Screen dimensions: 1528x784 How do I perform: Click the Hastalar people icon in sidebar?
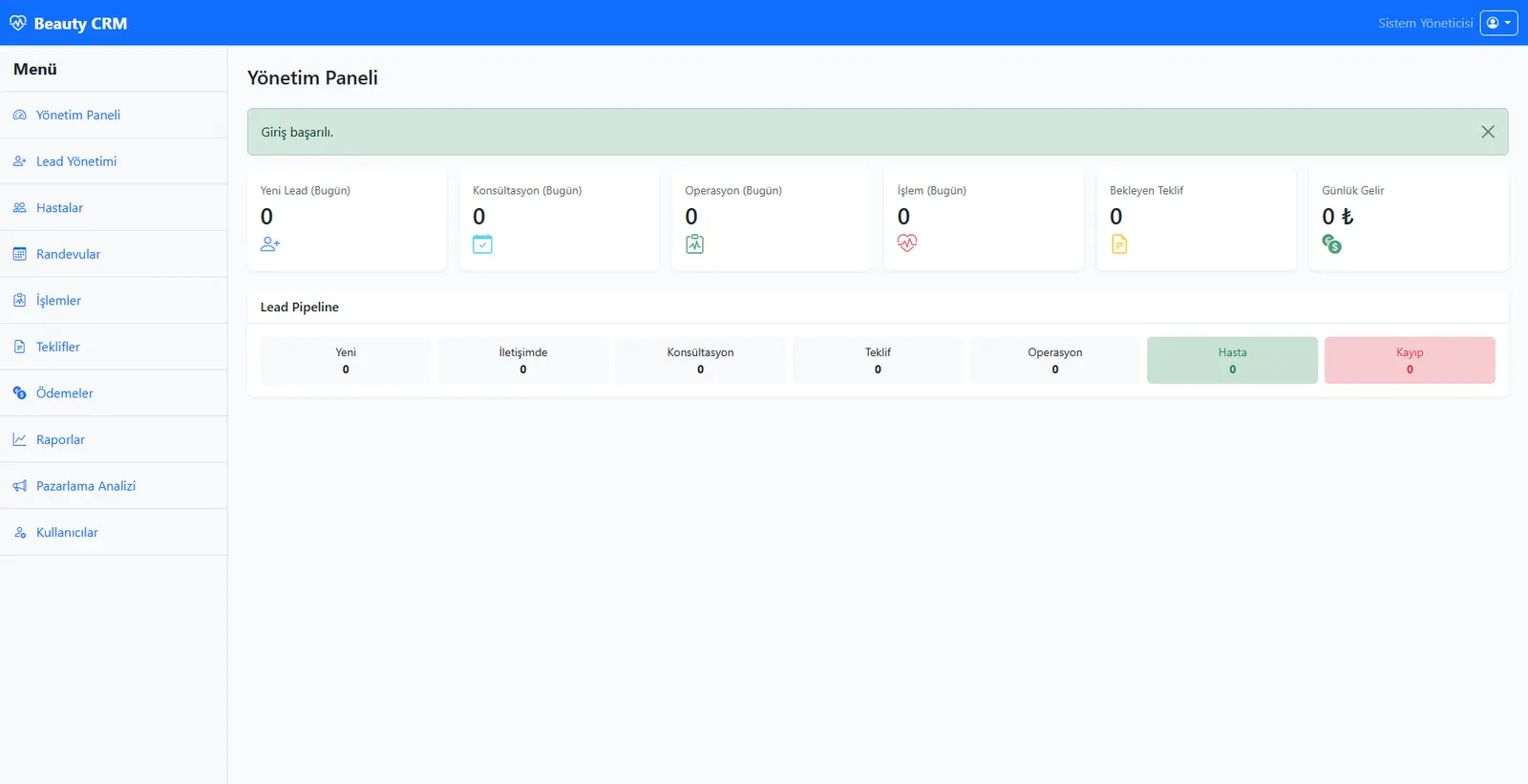coord(20,207)
